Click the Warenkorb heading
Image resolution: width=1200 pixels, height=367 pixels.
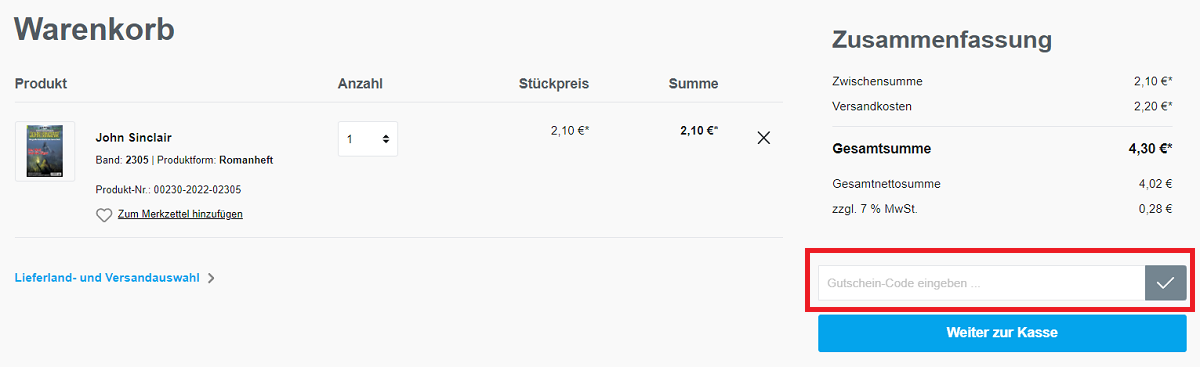[x=95, y=29]
